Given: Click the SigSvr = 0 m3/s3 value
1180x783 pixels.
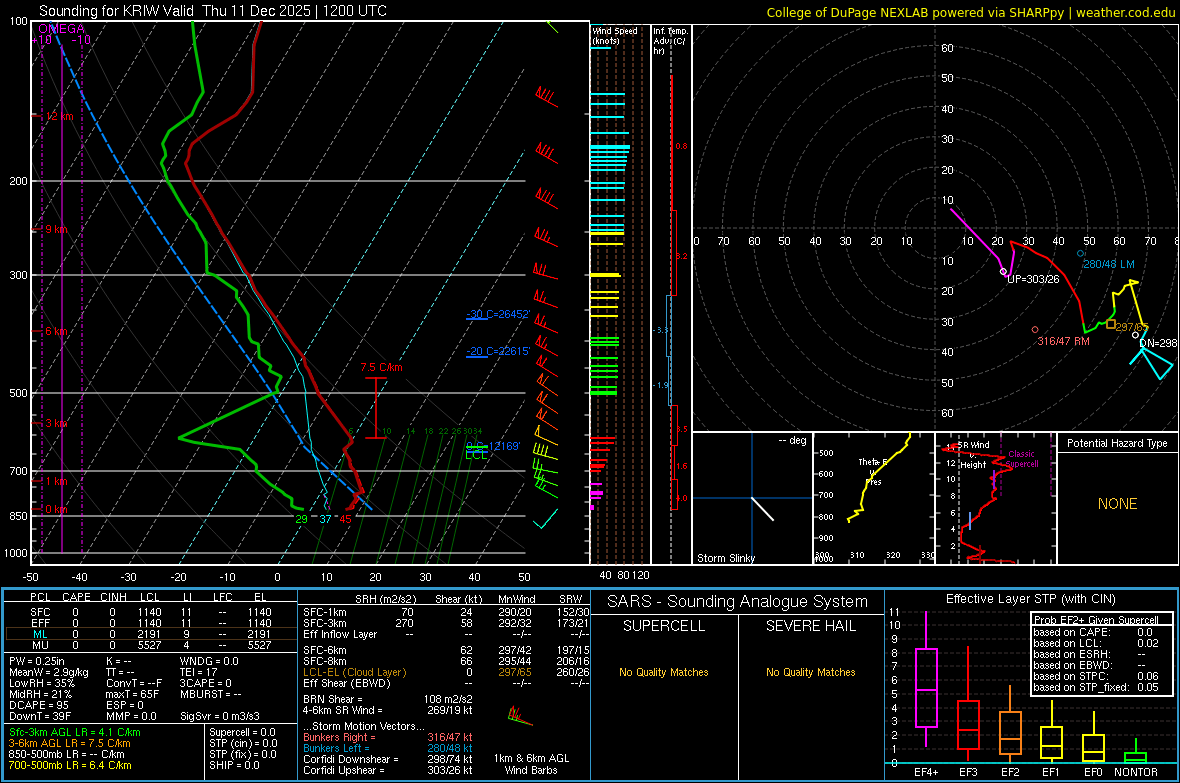Looking at the screenshot, I should (x=220, y=717).
